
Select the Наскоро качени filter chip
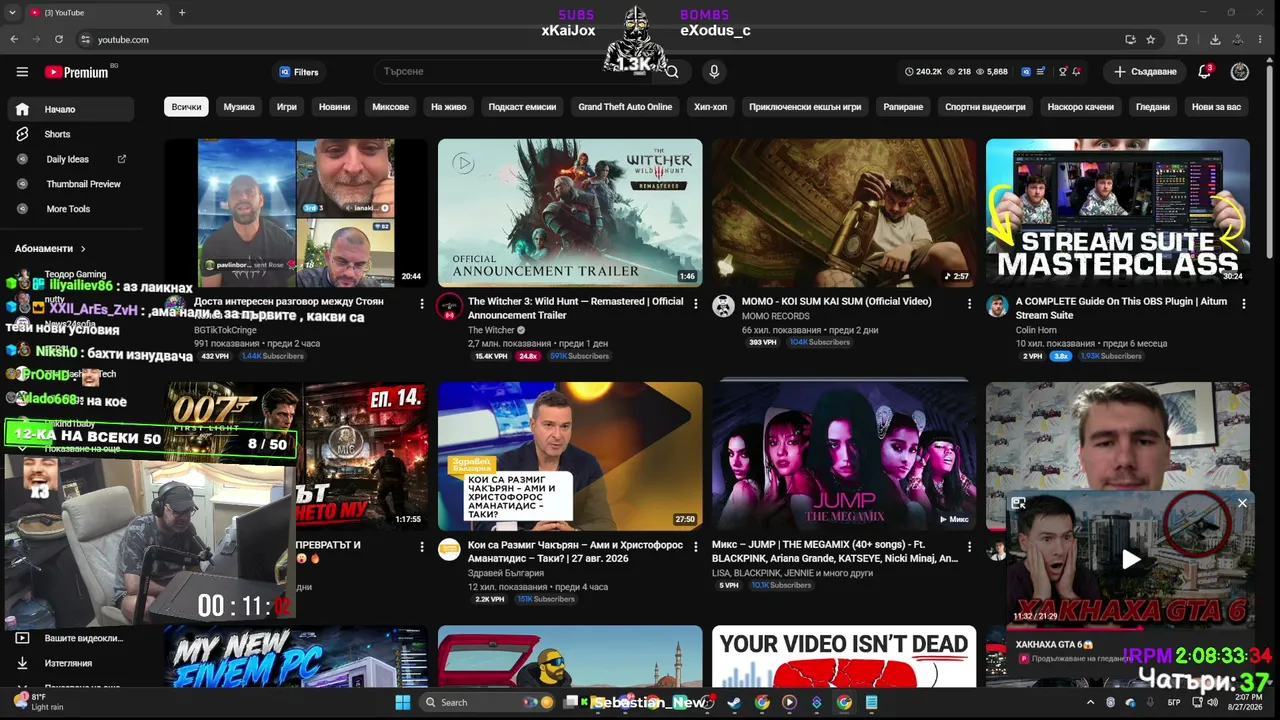point(1081,107)
